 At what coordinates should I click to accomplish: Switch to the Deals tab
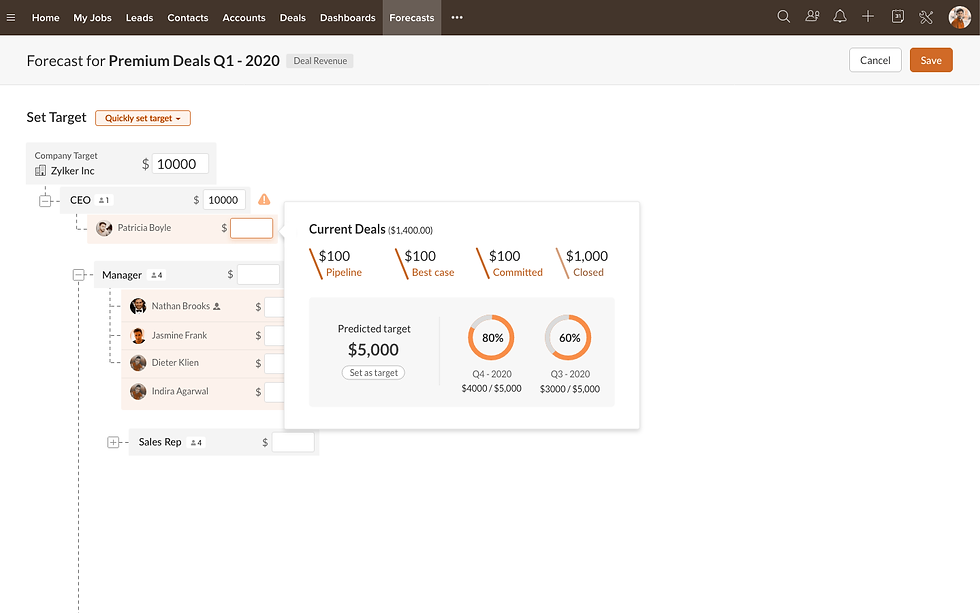(x=293, y=17)
